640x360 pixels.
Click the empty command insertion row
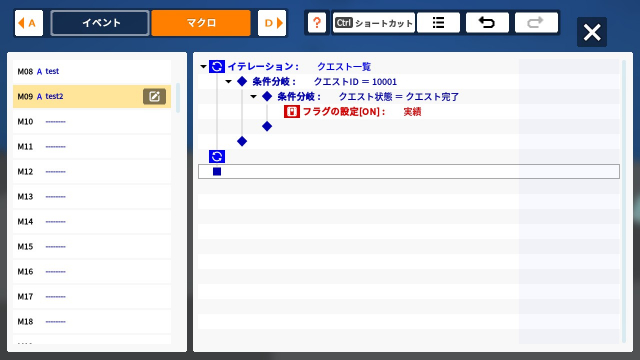pyautogui.click(x=409, y=171)
